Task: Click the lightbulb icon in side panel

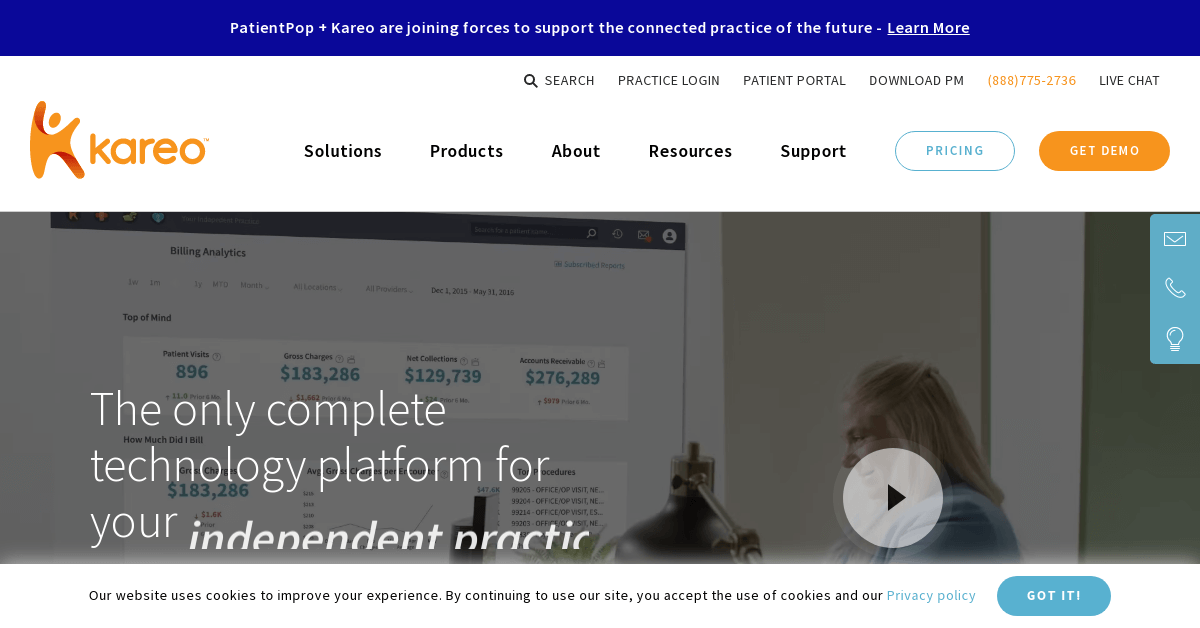Action: point(1175,339)
